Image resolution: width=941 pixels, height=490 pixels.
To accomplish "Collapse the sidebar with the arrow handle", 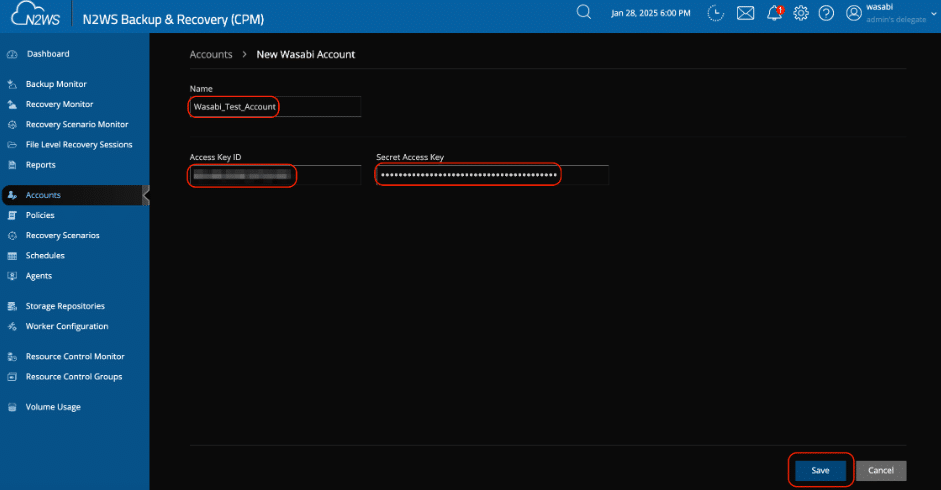I will click(x=146, y=195).
